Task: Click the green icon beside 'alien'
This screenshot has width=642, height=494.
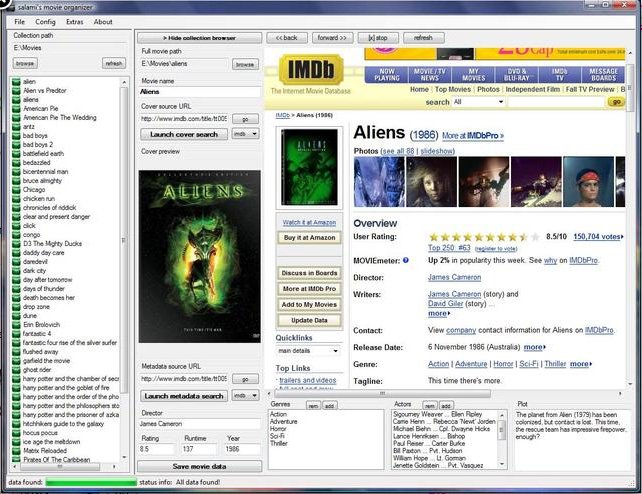Action: click(16, 82)
